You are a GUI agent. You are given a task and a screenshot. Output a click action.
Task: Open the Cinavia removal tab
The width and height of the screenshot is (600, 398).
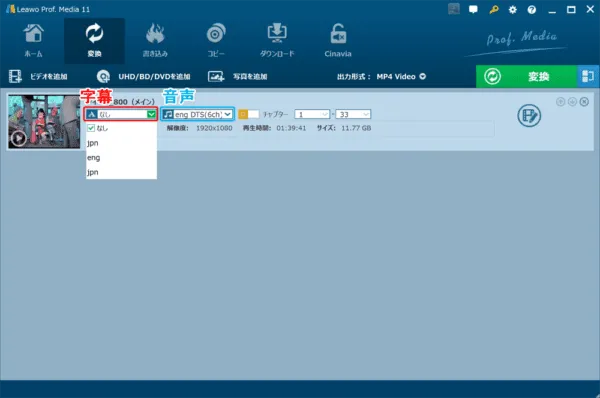pyautogui.click(x=338, y=41)
